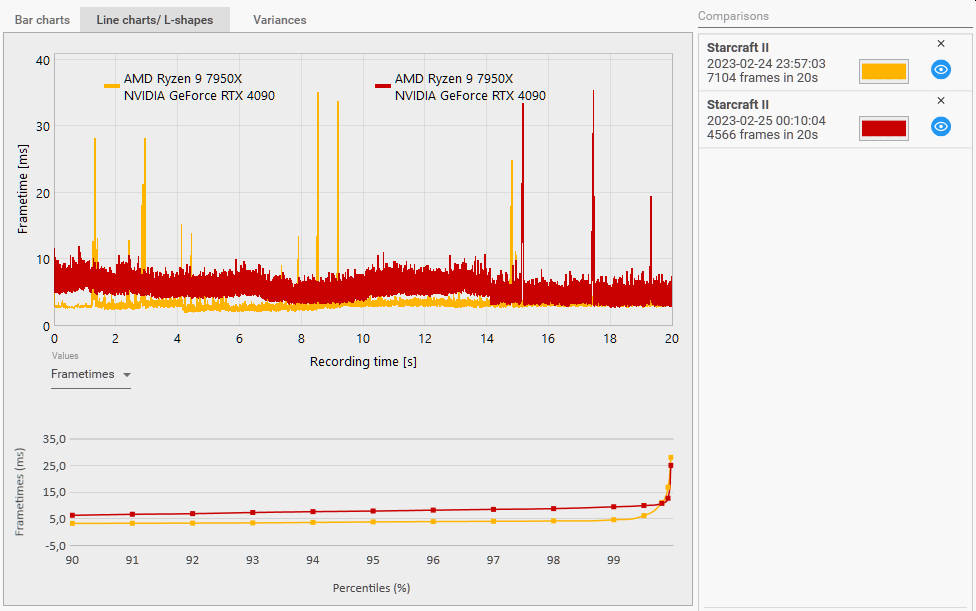Click the Comparisons panel header
Image resolution: width=976 pixels, height=611 pixels.
coord(733,16)
